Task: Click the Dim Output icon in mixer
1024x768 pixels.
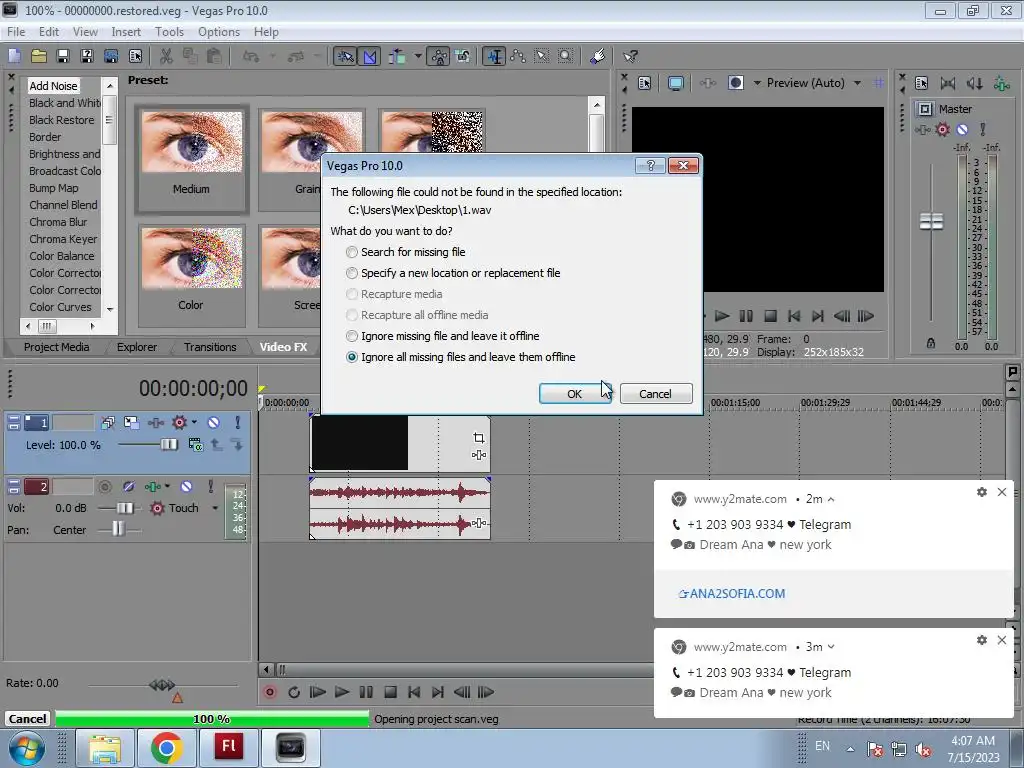Action: [974, 83]
